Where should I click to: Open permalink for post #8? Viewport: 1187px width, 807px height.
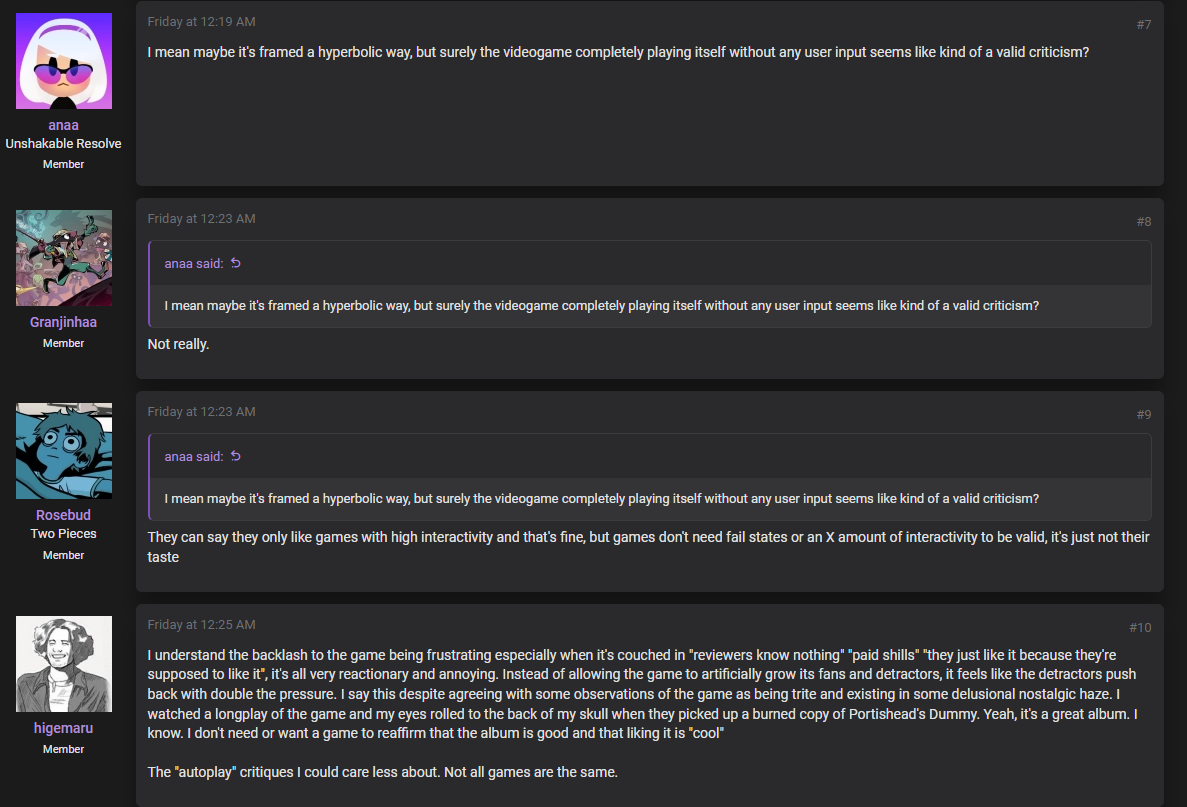pyautogui.click(x=1144, y=221)
